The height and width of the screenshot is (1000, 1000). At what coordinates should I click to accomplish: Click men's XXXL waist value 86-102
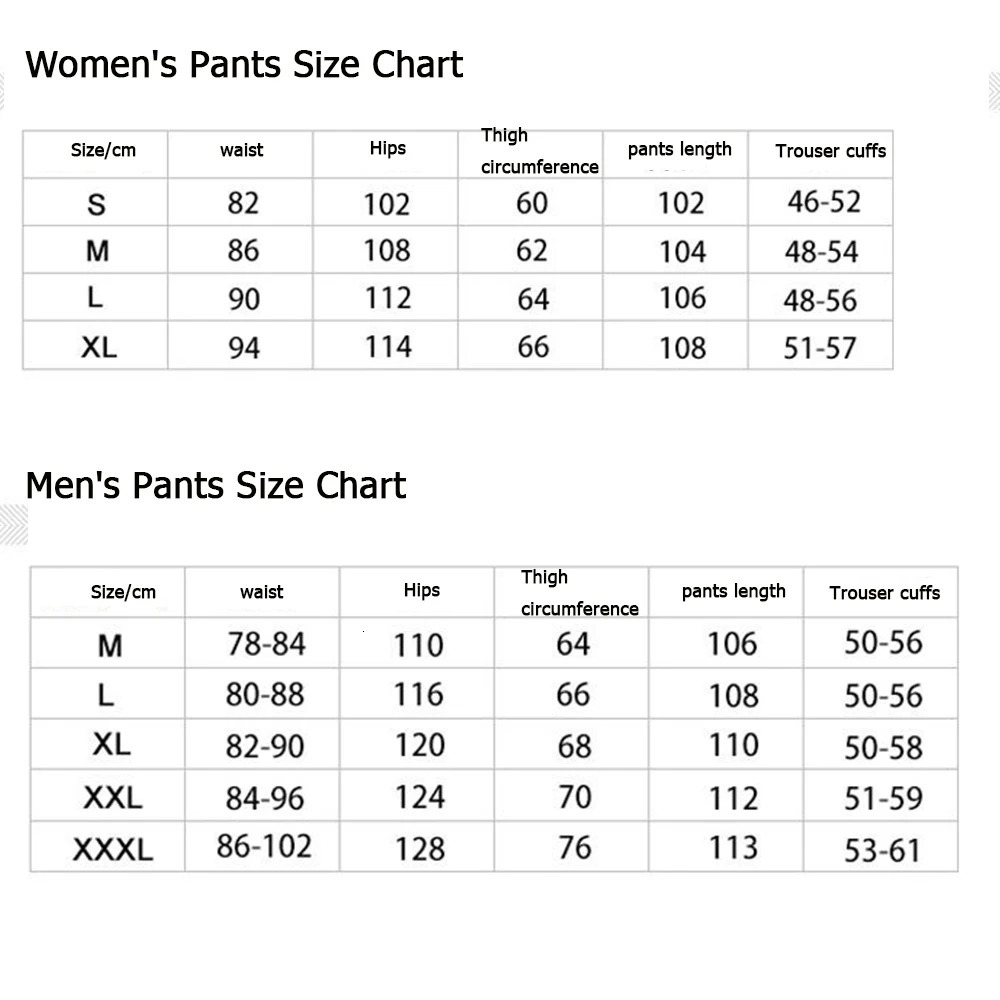pos(264,847)
